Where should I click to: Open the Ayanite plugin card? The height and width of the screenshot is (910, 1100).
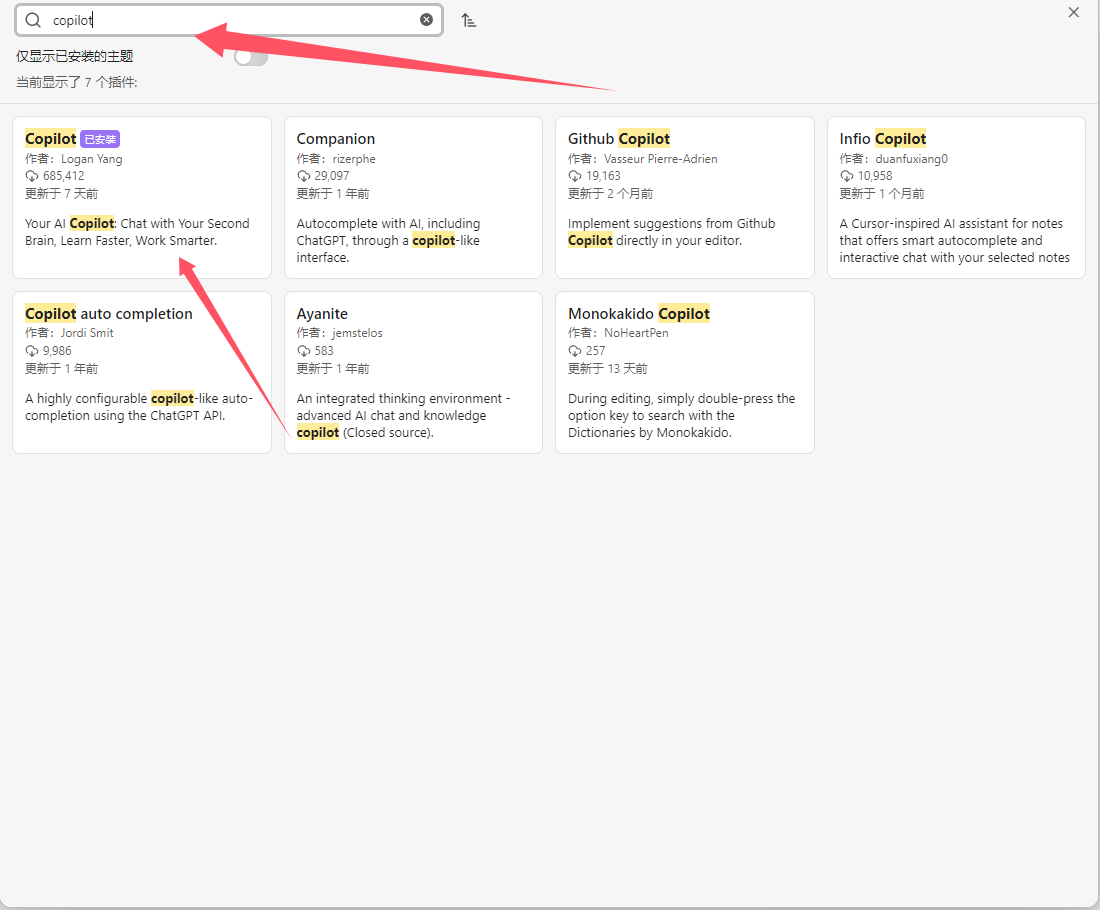413,373
